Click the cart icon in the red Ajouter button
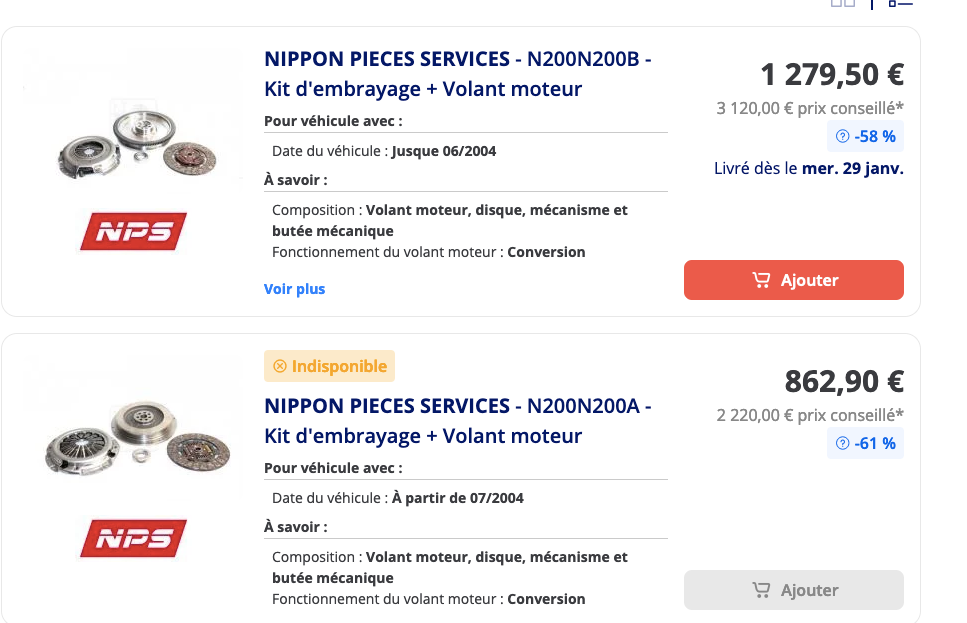The image size is (967, 623). pyautogui.click(x=762, y=280)
